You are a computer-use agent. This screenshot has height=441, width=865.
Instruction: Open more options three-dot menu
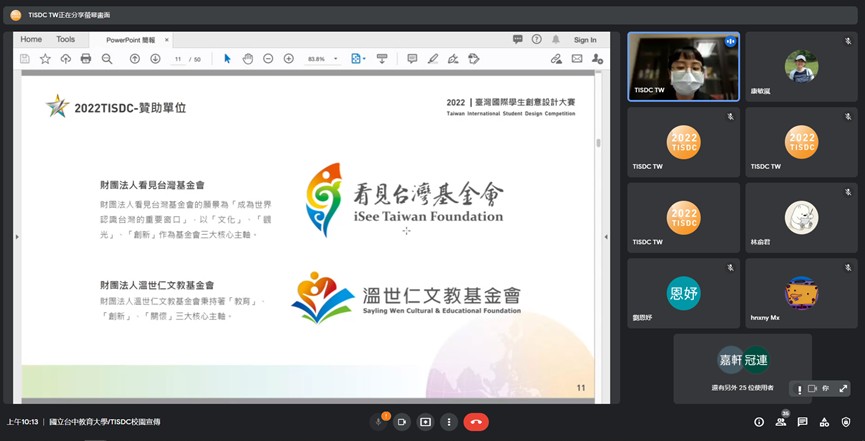pos(449,422)
